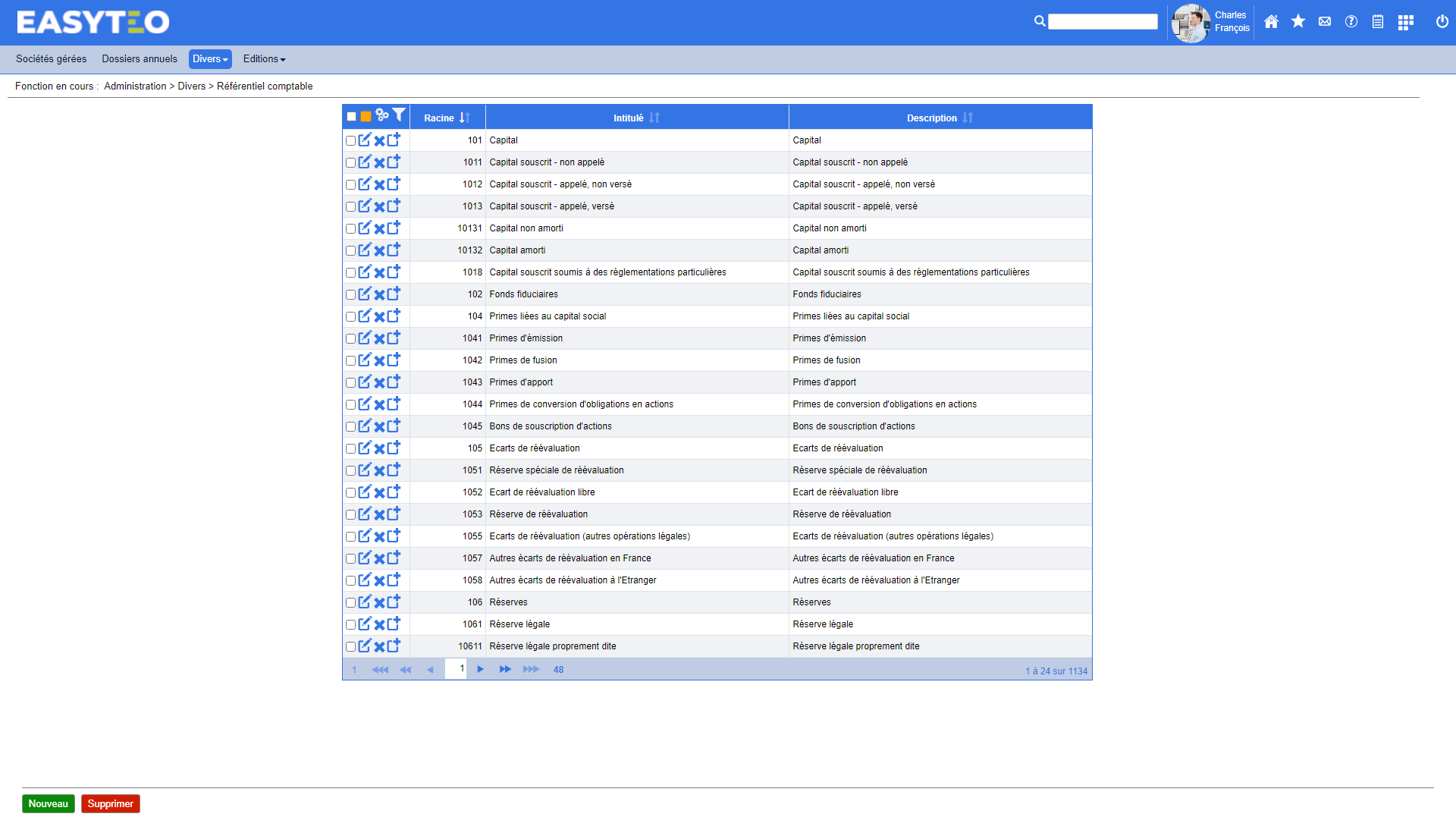The image size is (1456, 817).
Task: Click the power logout icon
Action: click(x=1442, y=22)
